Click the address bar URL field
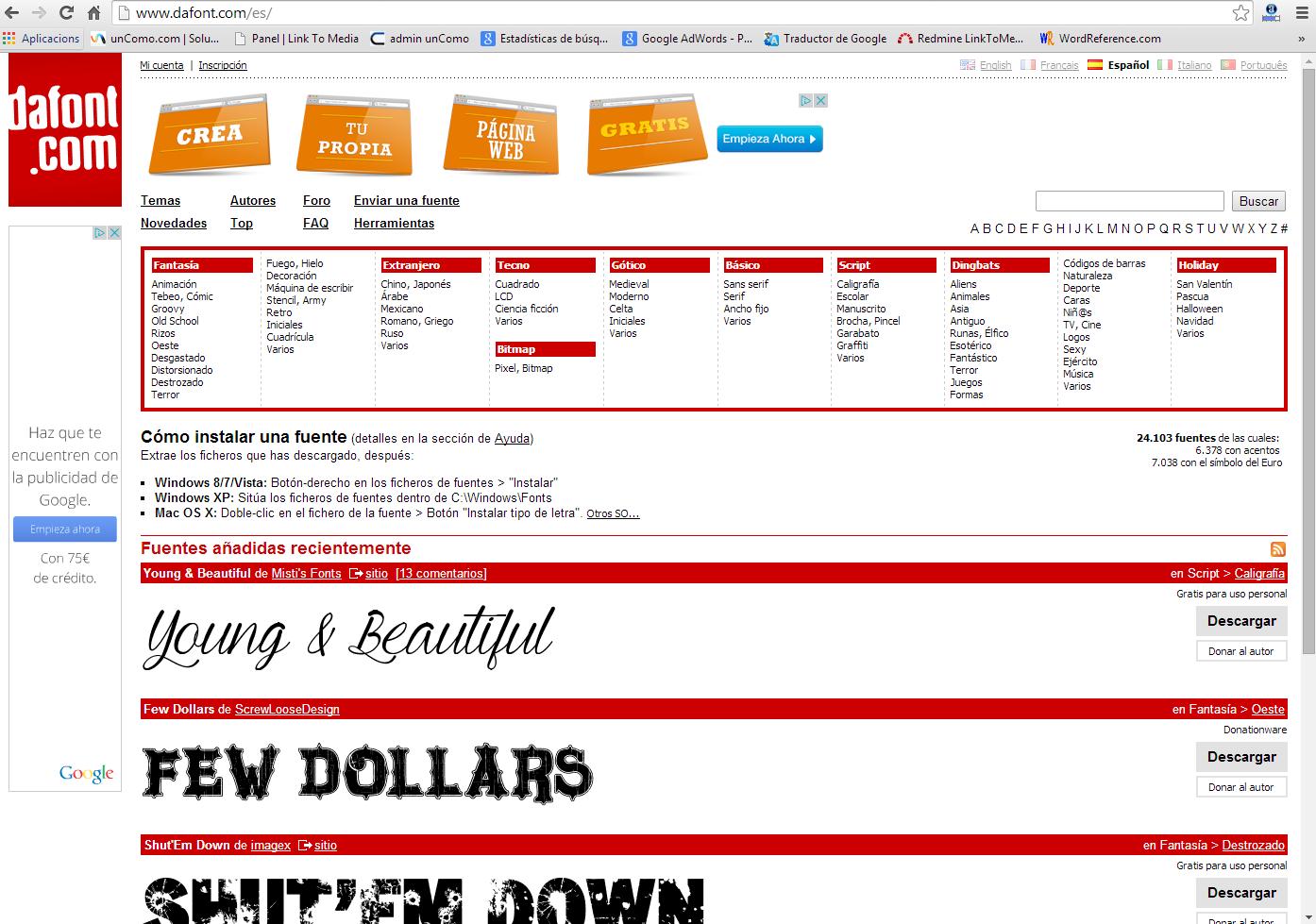The image size is (1316, 924). tap(661, 12)
